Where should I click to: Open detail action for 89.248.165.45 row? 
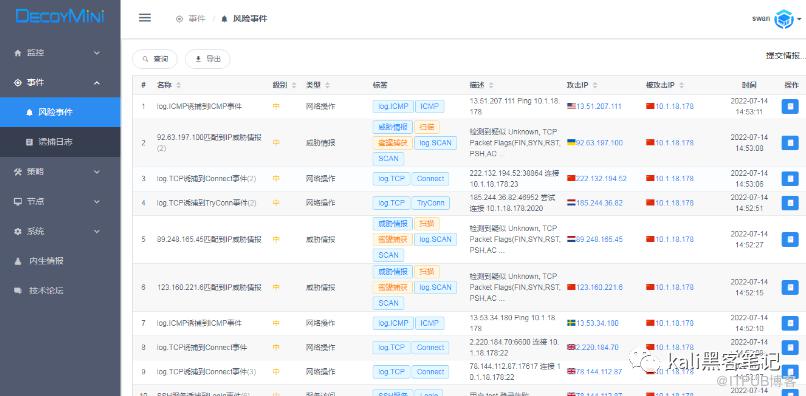790,239
